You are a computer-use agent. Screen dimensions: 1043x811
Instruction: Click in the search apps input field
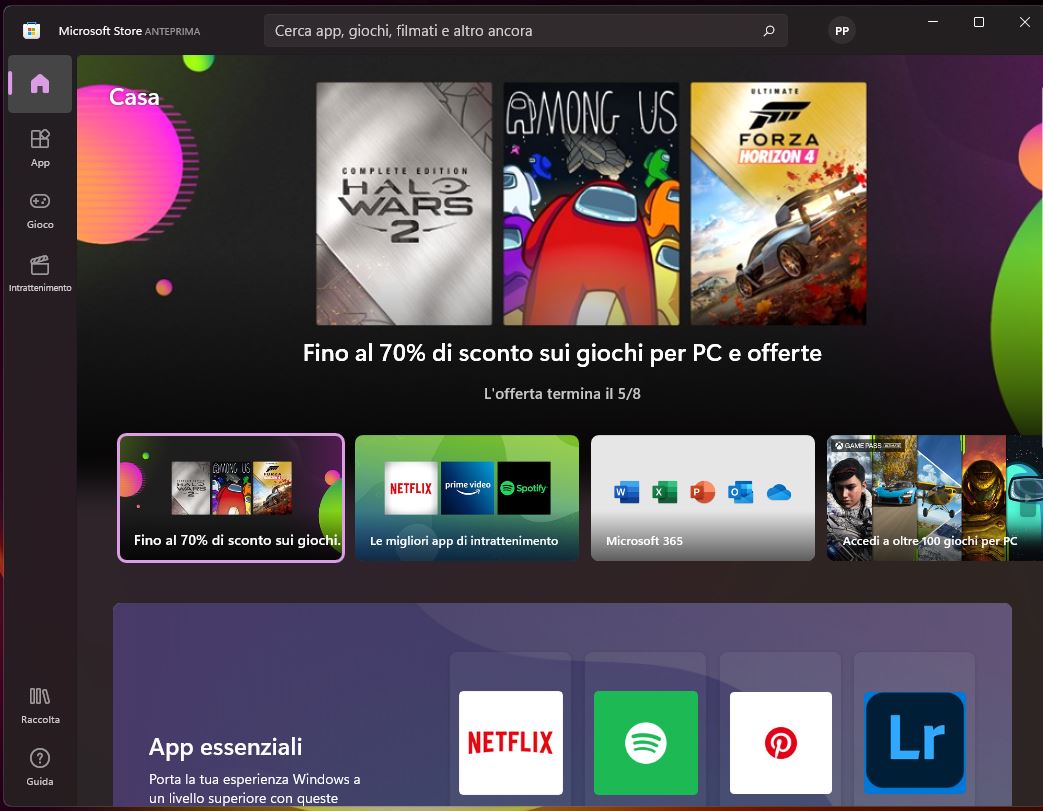click(x=525, y=31)
